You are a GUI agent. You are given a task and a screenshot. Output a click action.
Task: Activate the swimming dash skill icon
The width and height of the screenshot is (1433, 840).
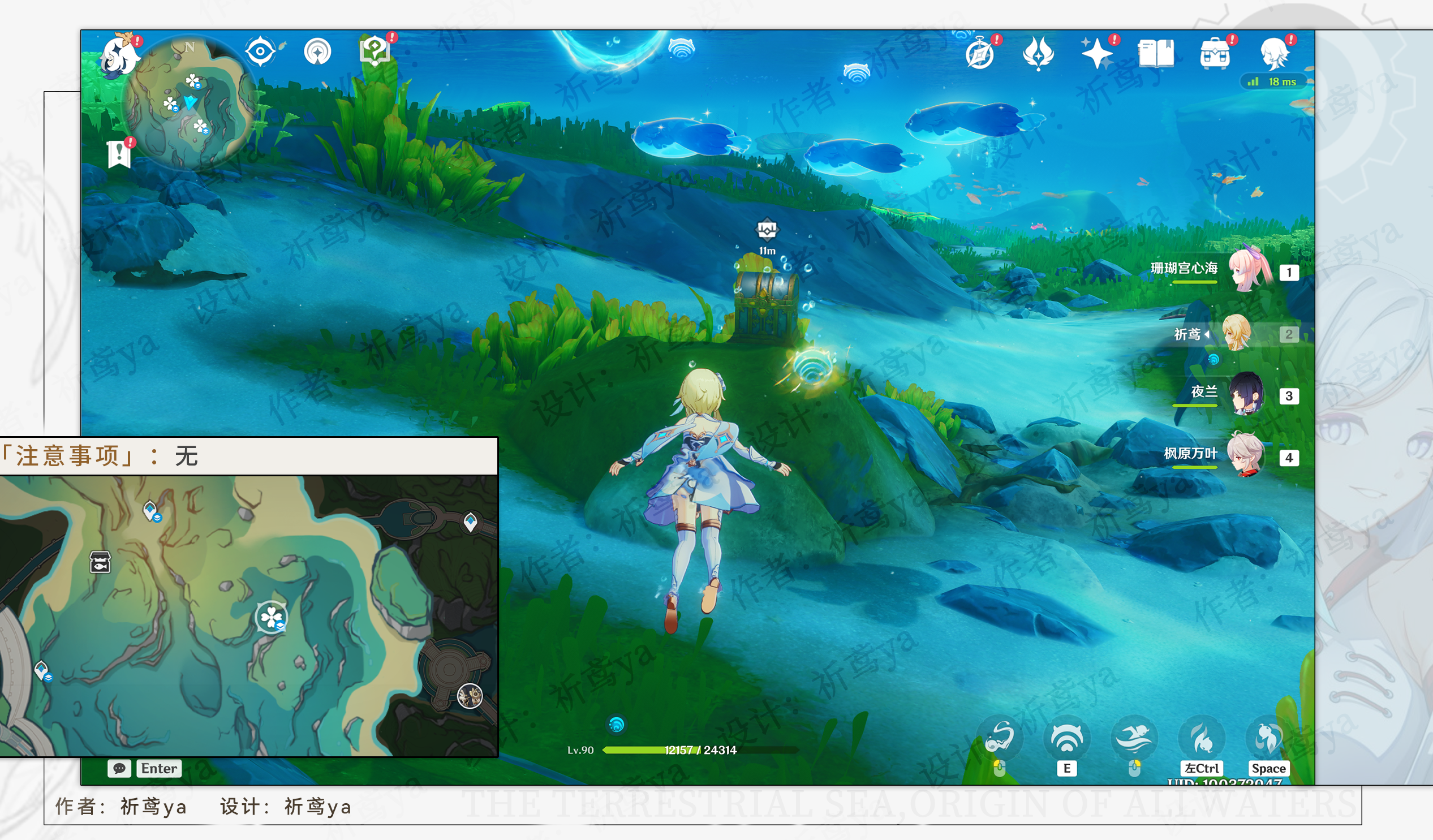[1134, 738]
